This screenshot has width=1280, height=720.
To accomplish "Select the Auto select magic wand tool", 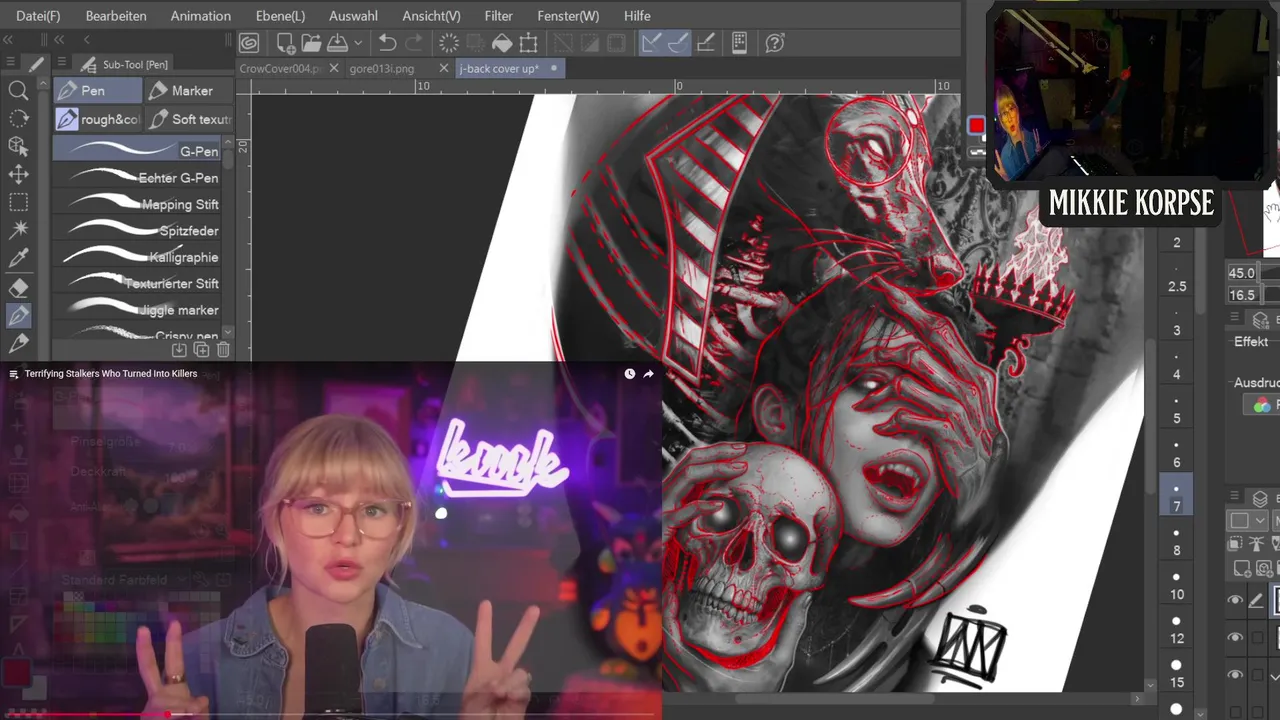I will (x=18, y=231).
